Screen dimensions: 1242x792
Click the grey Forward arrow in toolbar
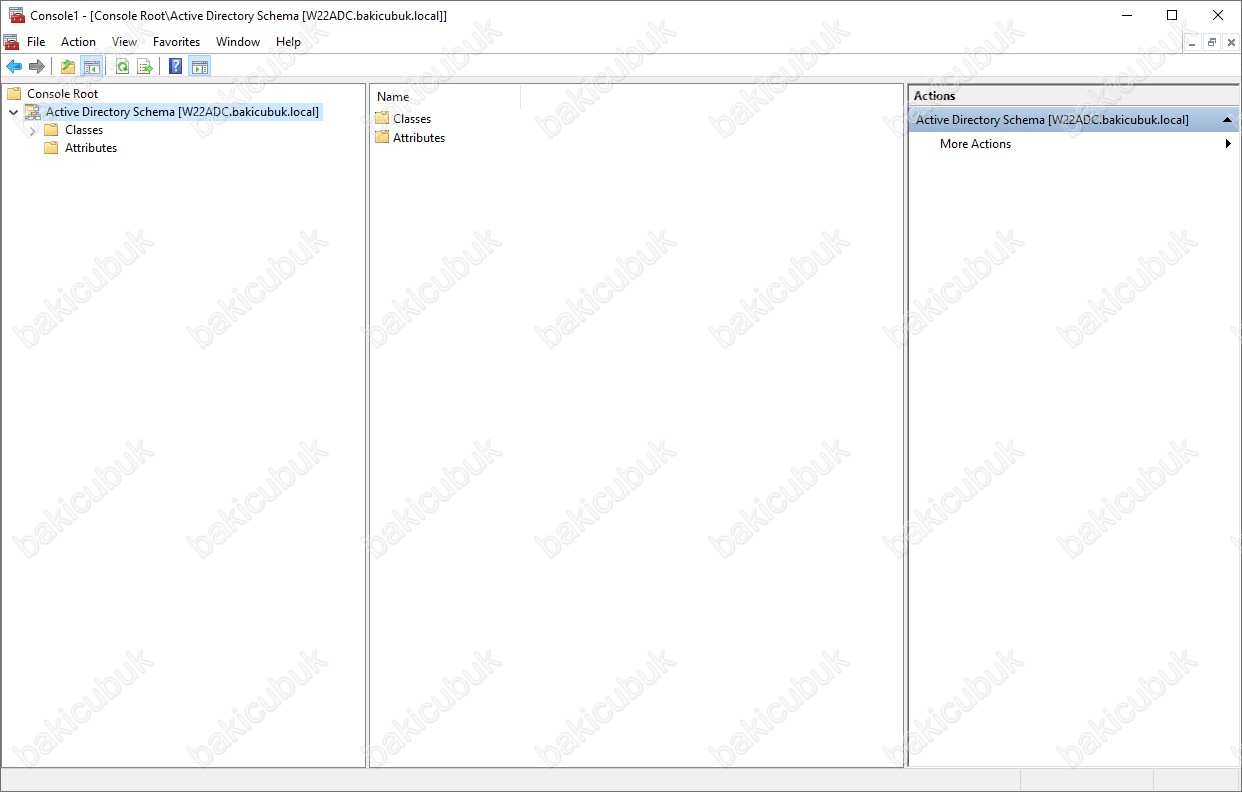coord(37,67)
